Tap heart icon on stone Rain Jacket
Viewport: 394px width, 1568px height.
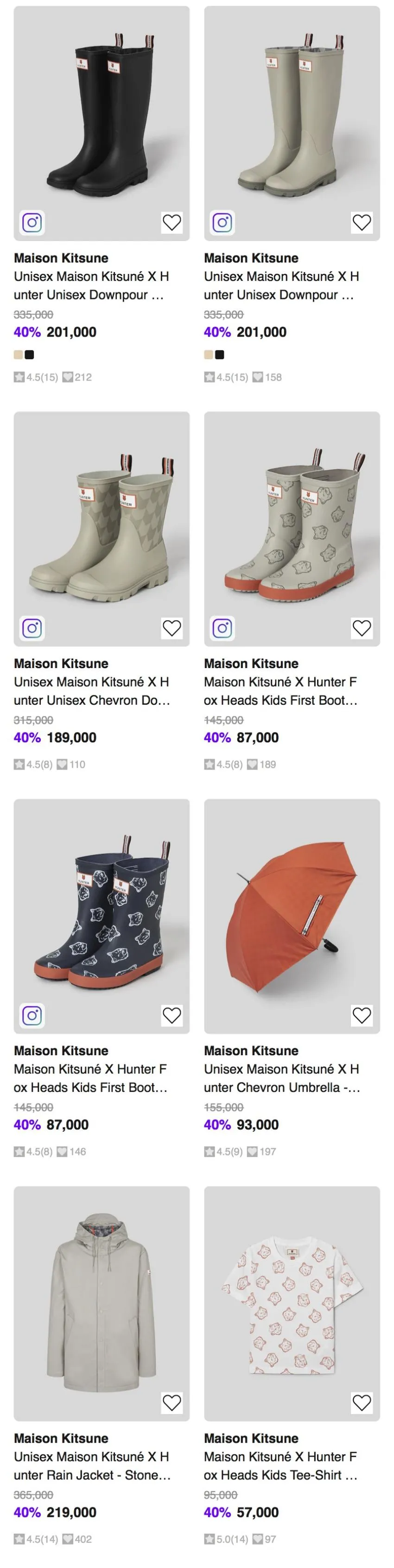point(172,1402)
